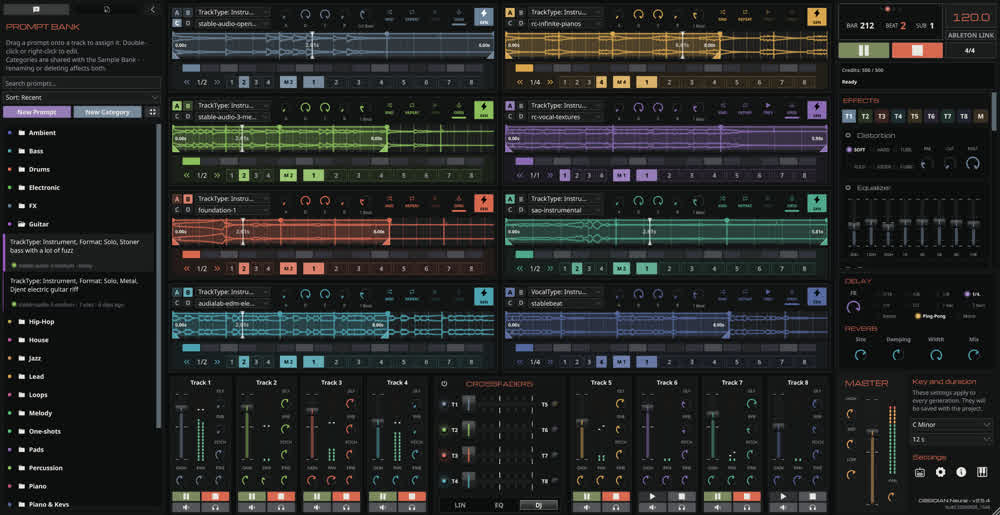Select the SOFT distortion mode
The image size is (1000, 515).
857,150
